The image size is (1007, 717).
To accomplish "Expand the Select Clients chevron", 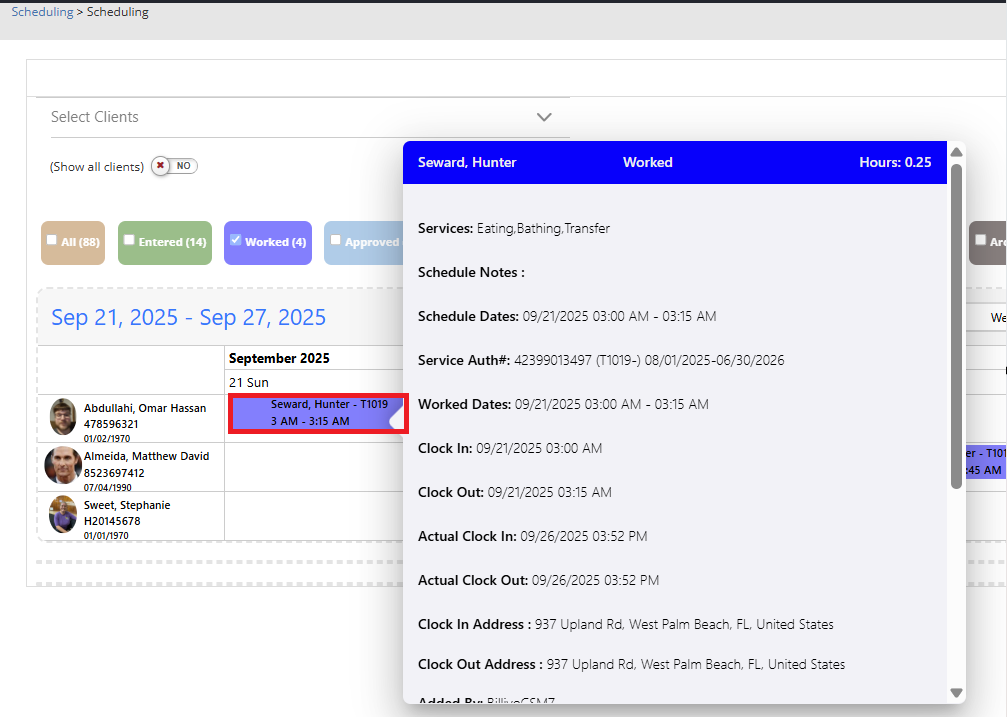I will 544,117.
